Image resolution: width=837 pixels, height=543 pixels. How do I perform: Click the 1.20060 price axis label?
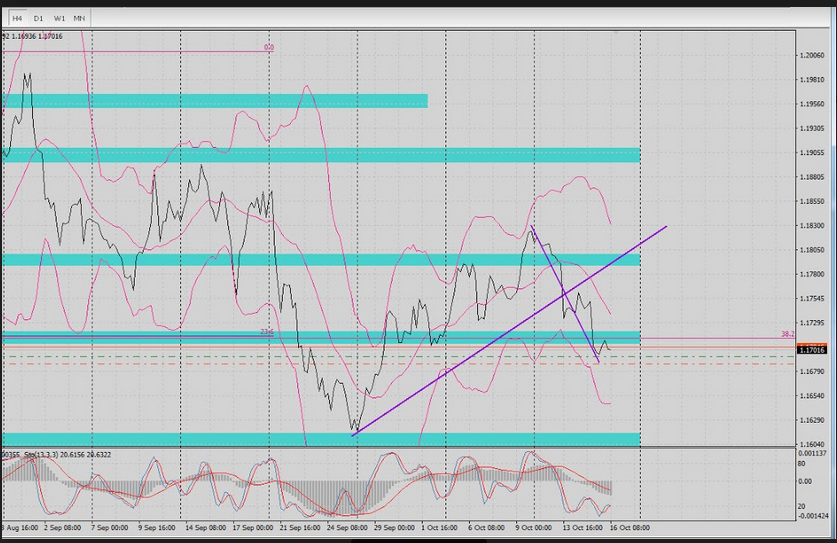click(811, 56)
